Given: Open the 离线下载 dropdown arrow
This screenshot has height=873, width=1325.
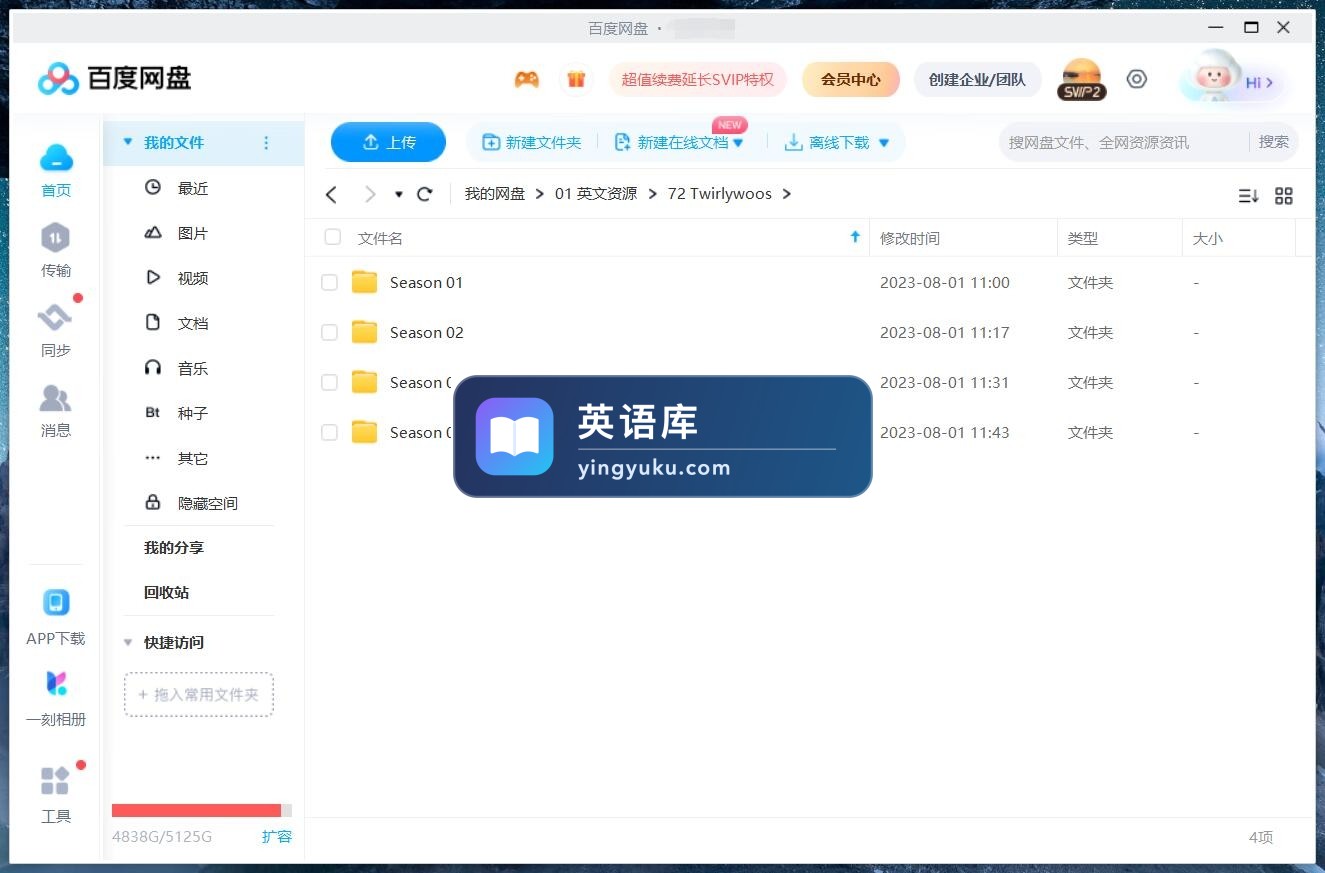Looking at the screenshot, I should point(884,143).
